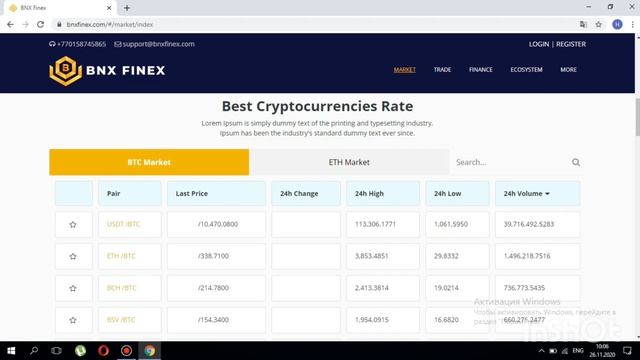Click the Best Cryptocurrencies Rate heading
640x360 pixels.
point(318,106)
